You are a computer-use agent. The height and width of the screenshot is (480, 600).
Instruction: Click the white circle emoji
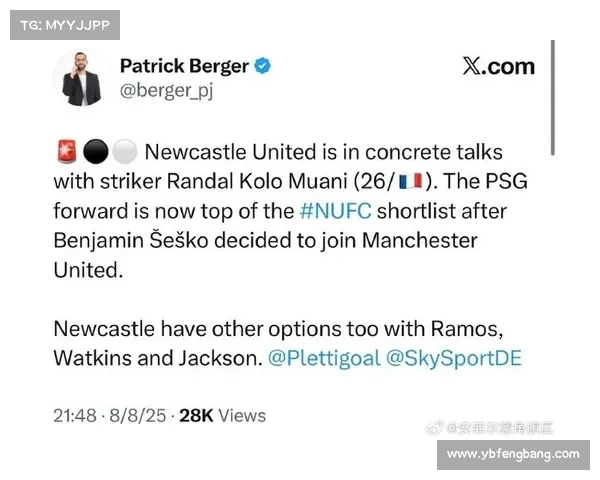point(125,152)
